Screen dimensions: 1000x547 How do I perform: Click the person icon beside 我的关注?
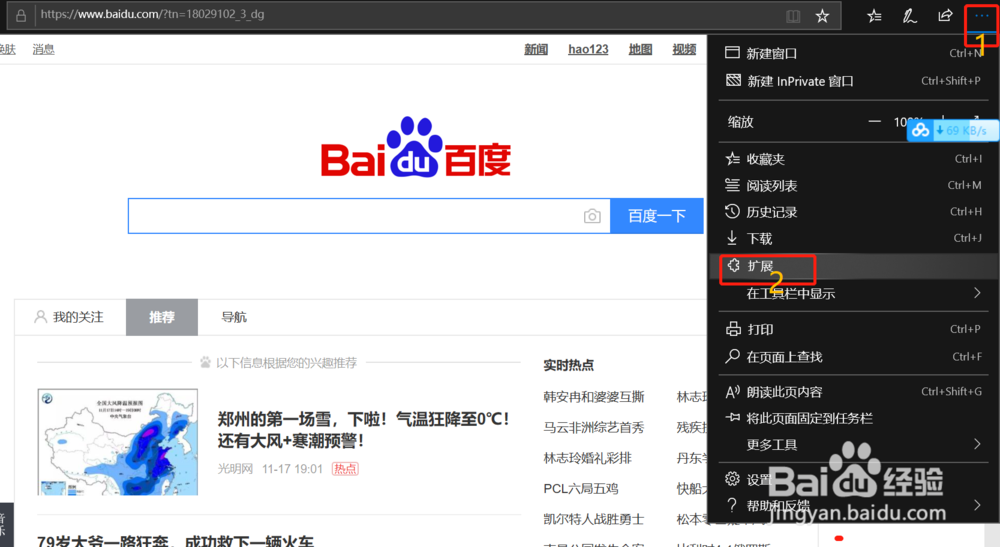pos(40,317)
